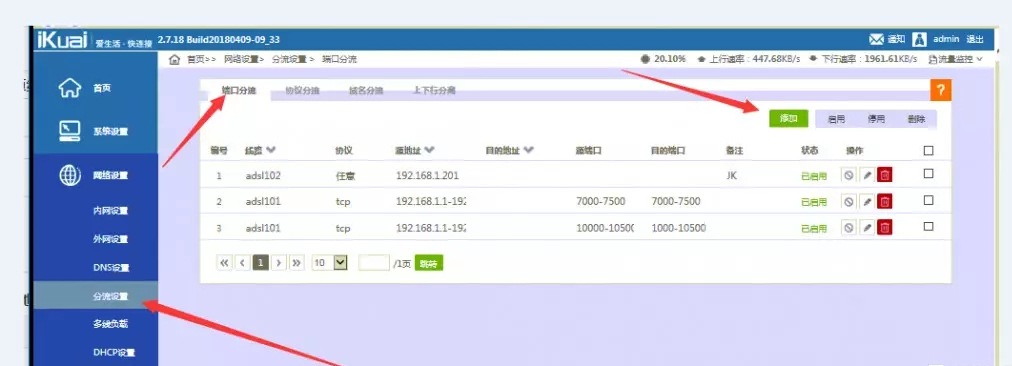Viewport: 1012px width, 366px height.
Task: Edit rule 1 adsl102 with pencil icon
Action: [x=867, y=175]
